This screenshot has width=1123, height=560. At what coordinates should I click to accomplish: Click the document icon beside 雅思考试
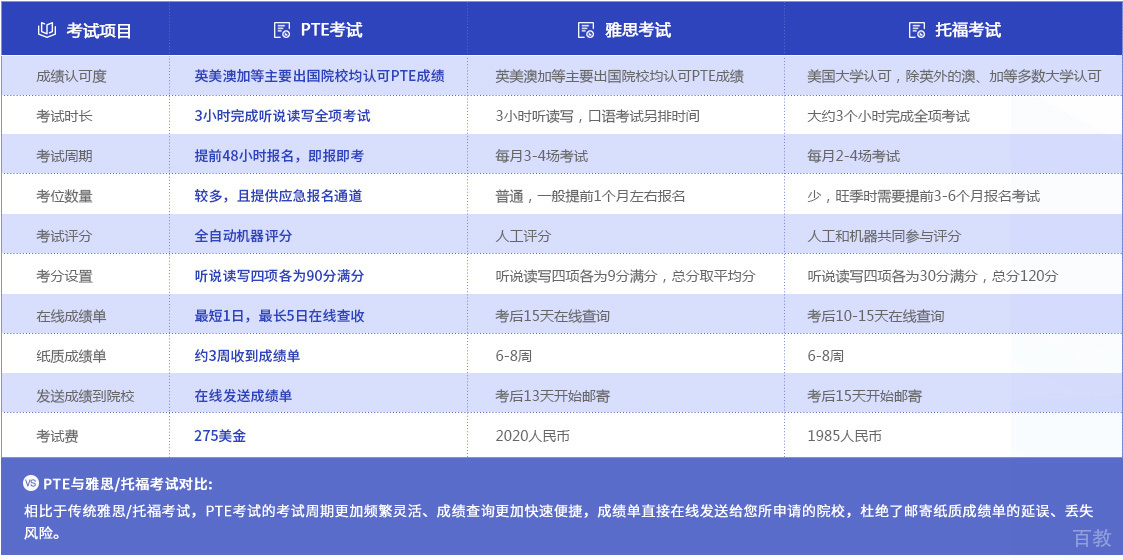point(587,30)
